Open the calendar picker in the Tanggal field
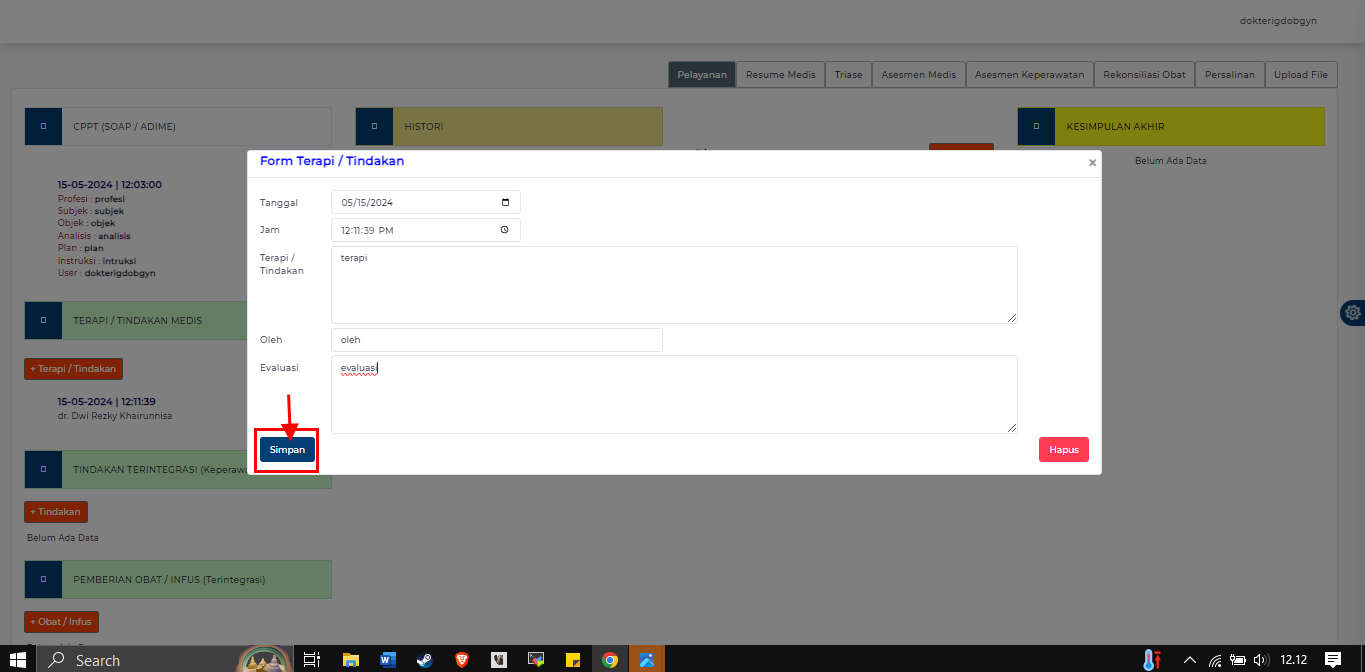This screenshot has width=1365, height=672. tap(505, 202)
